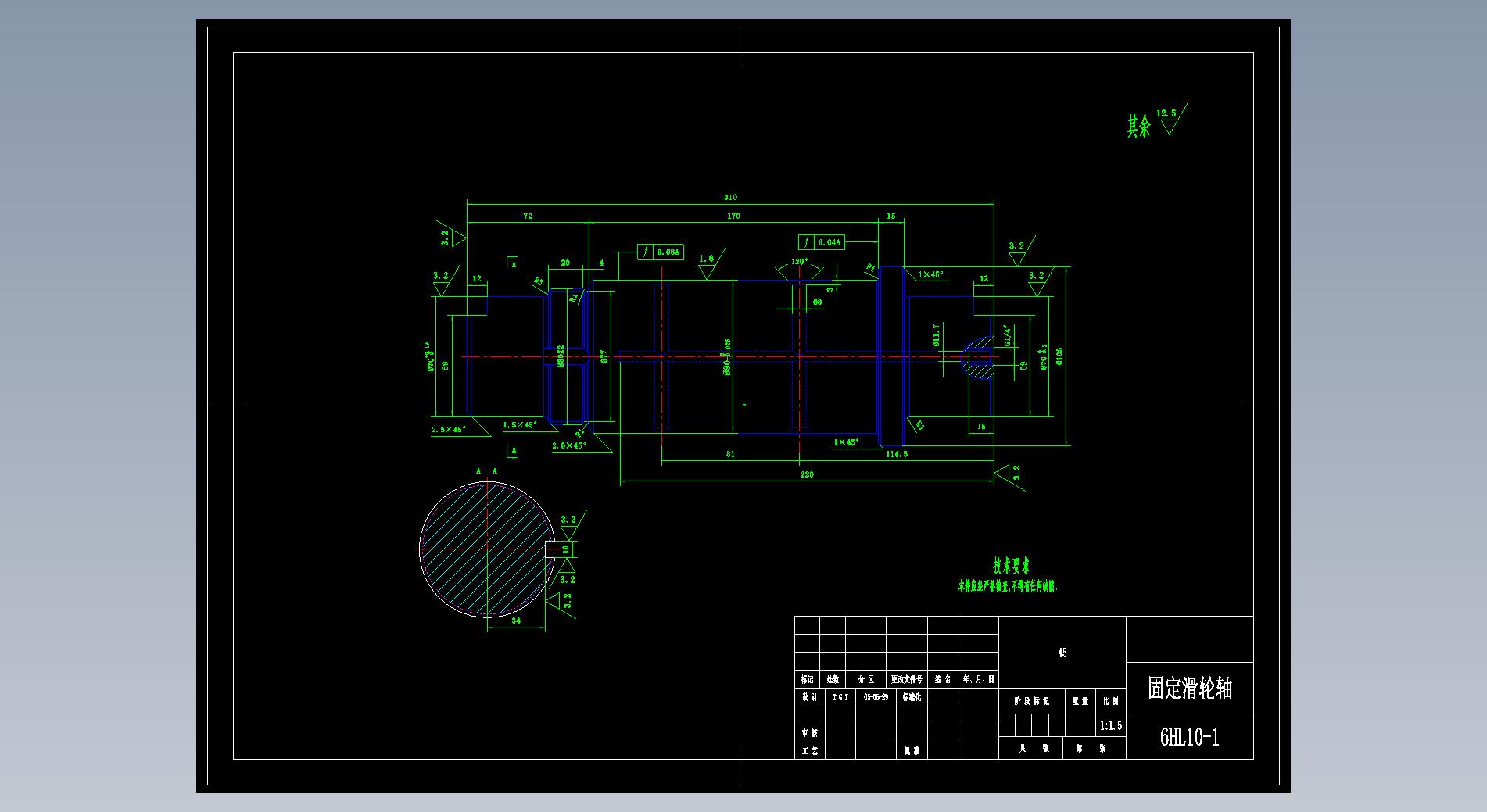Select the 1:1.5 scale value cell
This screenshot has height=812, width=1487.
1110,726
